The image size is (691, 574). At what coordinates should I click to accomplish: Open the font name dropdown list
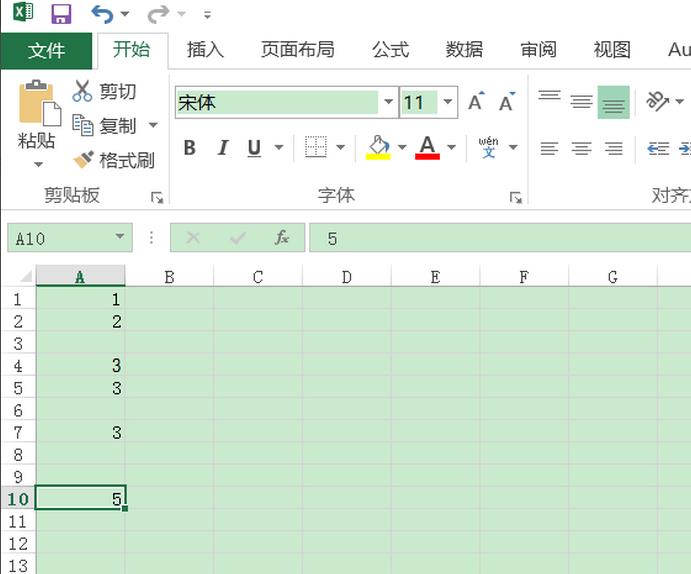point(388,102)
